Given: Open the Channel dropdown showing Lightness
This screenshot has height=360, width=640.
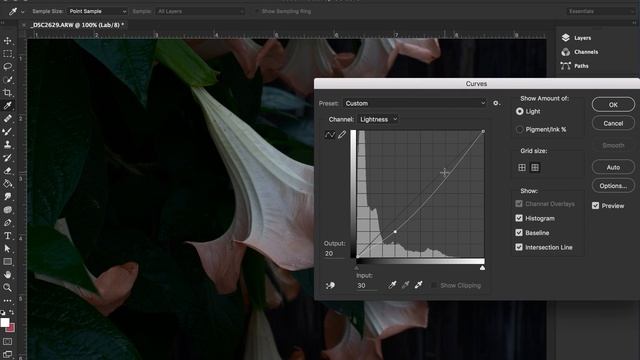Looking at the screenshot, I should 378,119.
